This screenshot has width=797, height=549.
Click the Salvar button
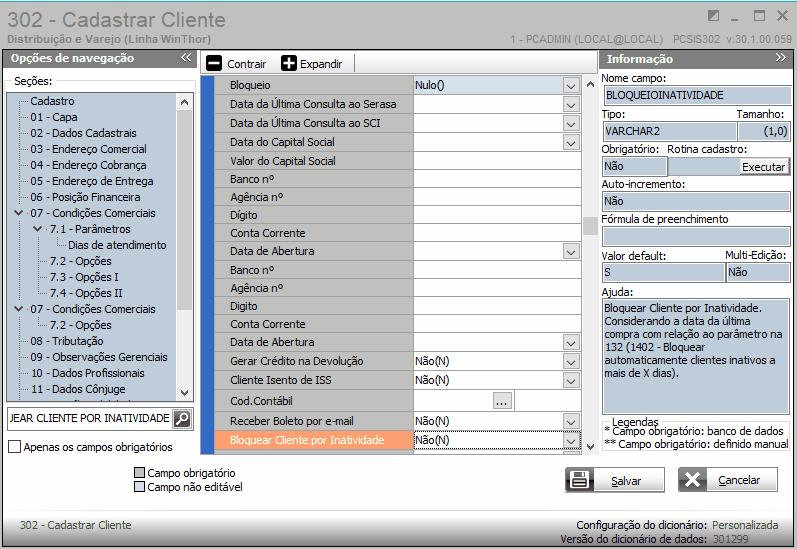[615, 480]
